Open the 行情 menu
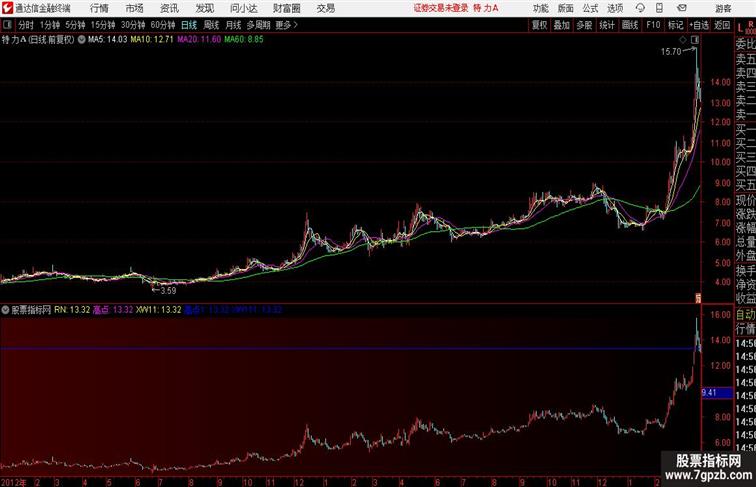This screenshot has width=756, height=487. (99, 8)
